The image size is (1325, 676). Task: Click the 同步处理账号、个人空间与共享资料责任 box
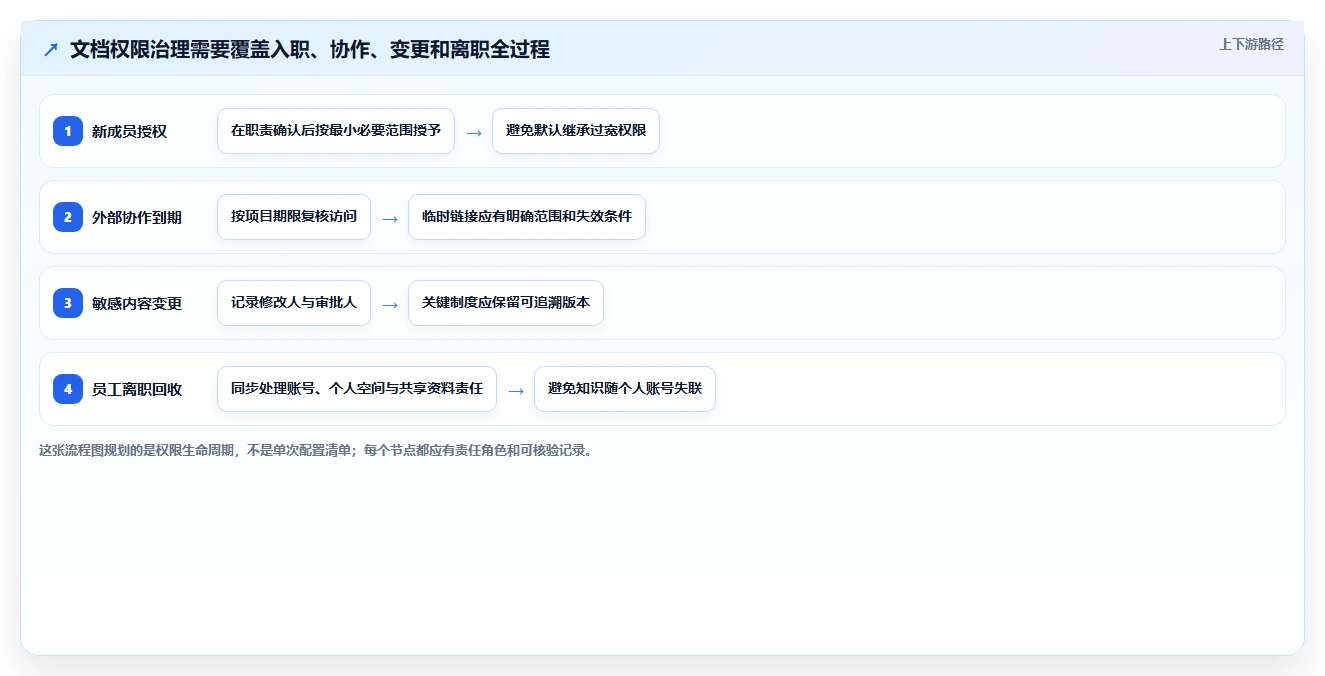[357, 389]
